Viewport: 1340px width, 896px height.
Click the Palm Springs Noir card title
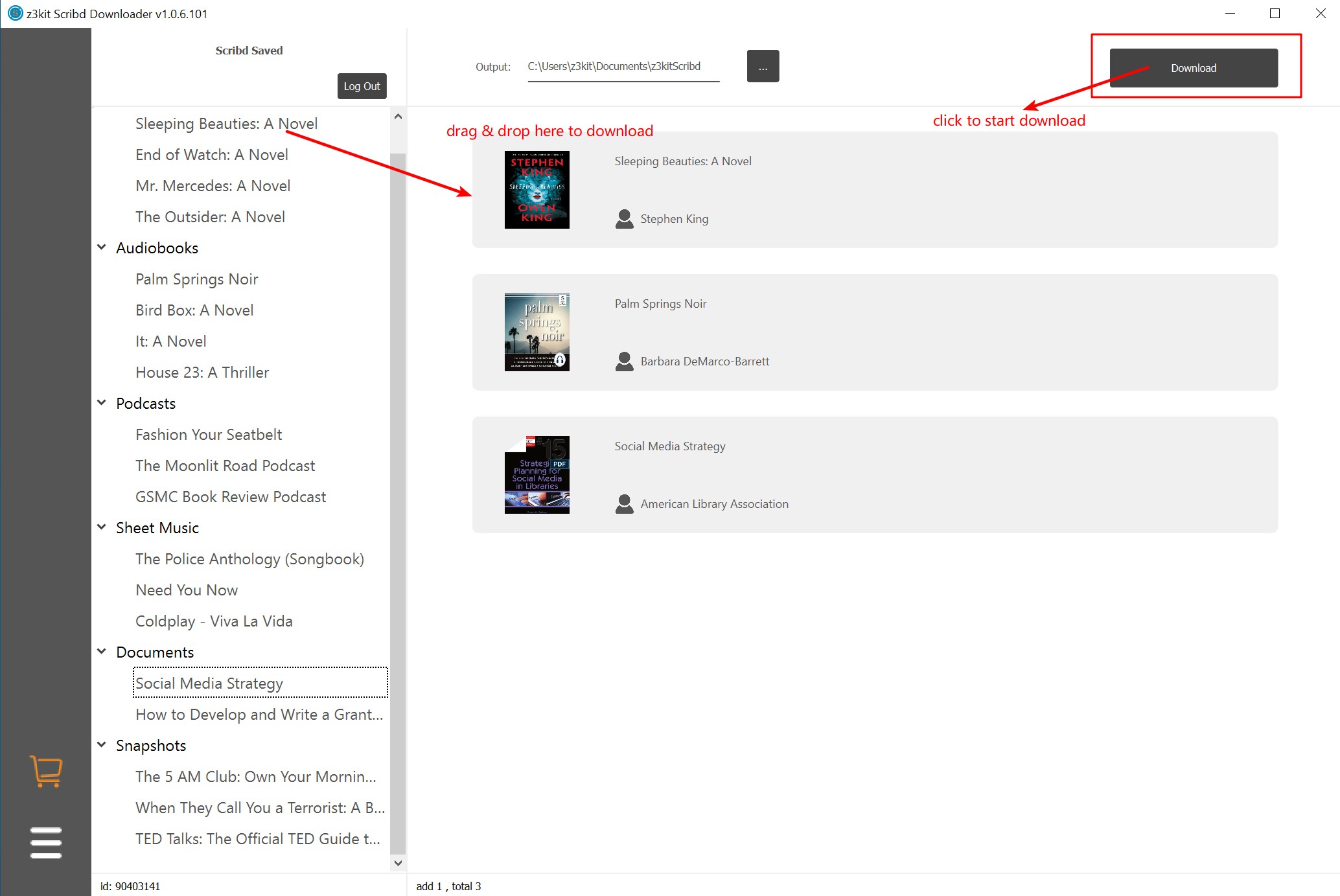(x=660, y=304)
